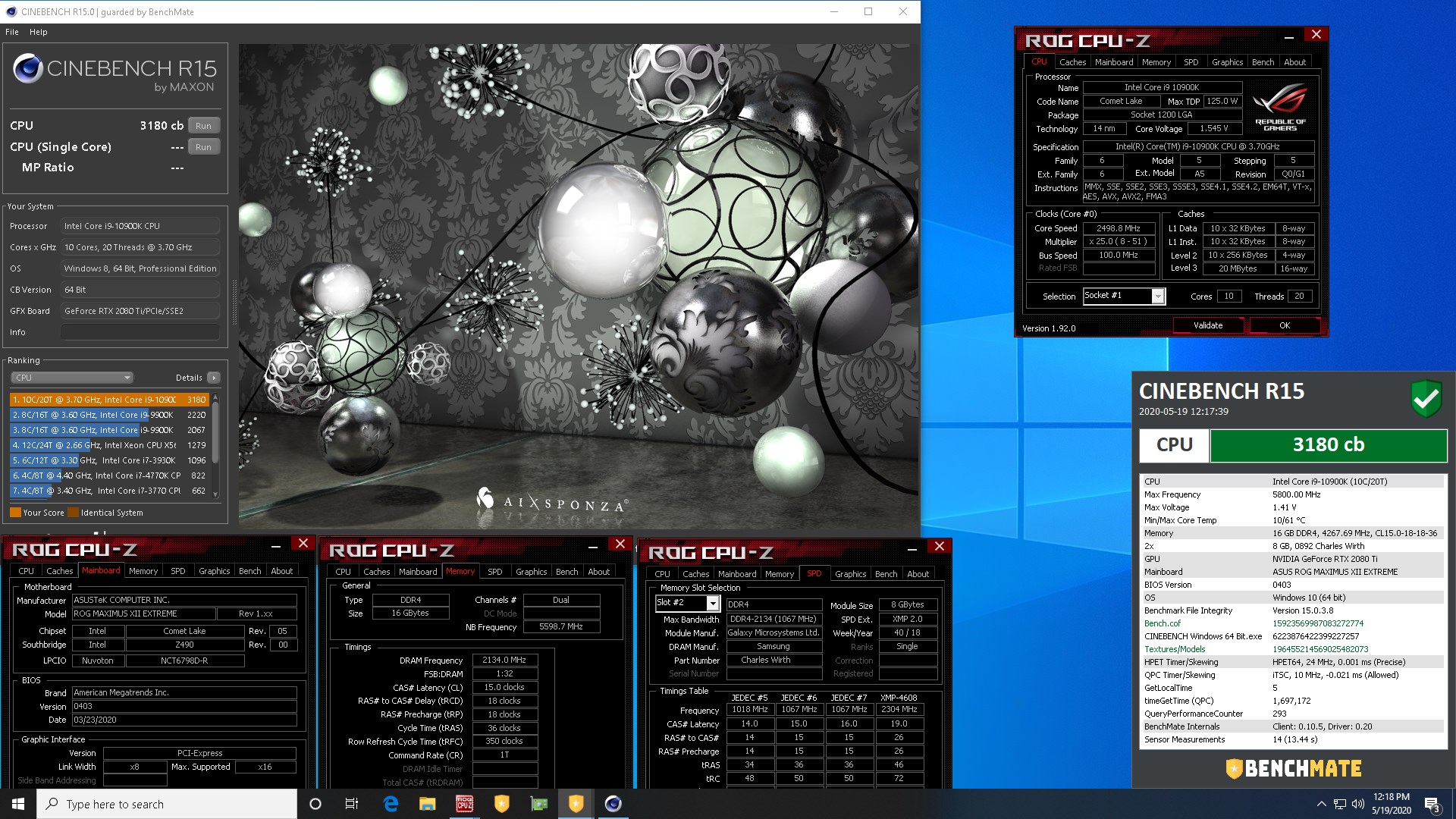Click the Bench.cof integrity link
The width and height of the screenshot is (1456, 819).
tap(1162, 623)
